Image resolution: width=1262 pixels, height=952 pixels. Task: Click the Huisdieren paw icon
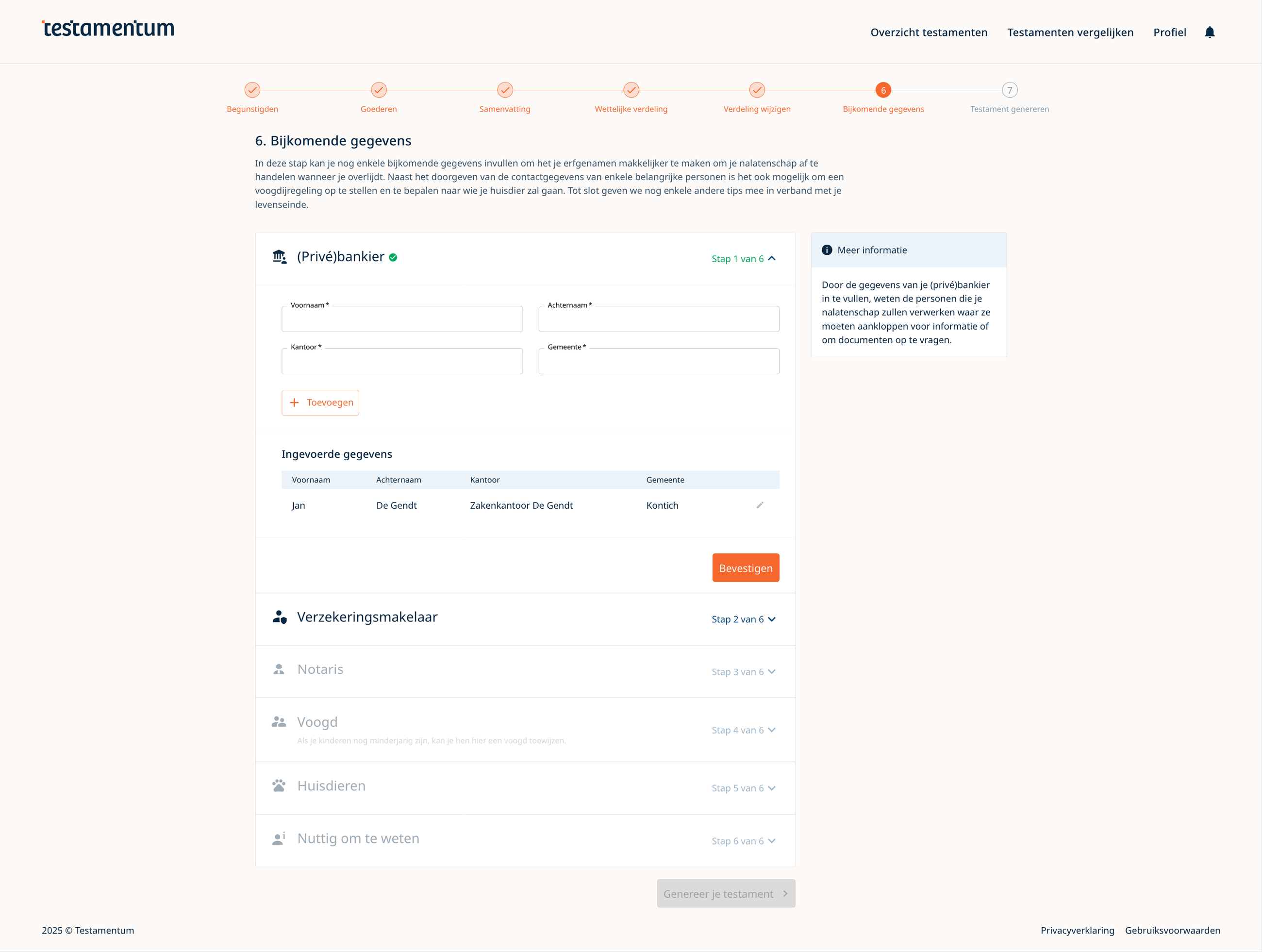click(279, 786)
